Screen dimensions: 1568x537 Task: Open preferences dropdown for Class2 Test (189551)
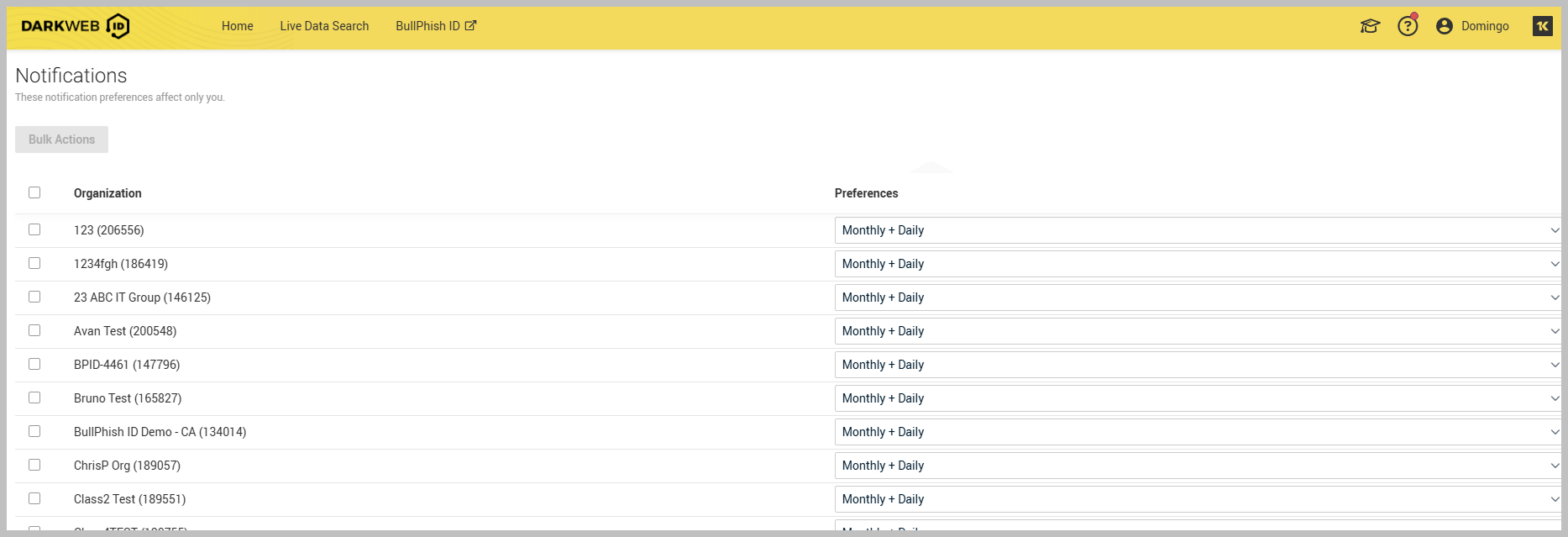[x=1197, y=499]
